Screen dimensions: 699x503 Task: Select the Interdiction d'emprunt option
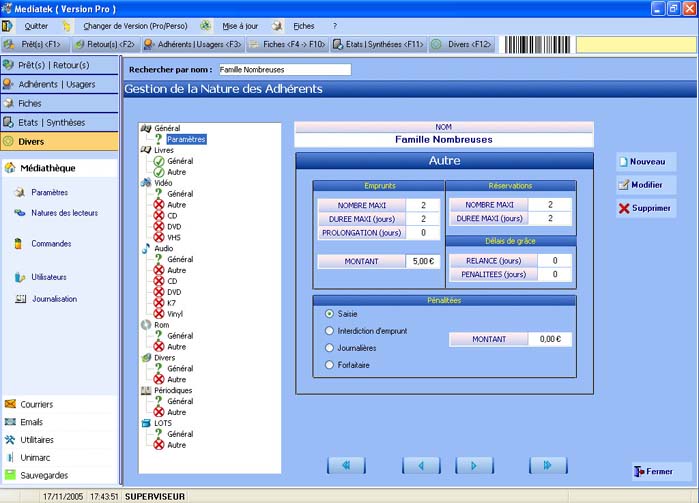click(329, 331)
